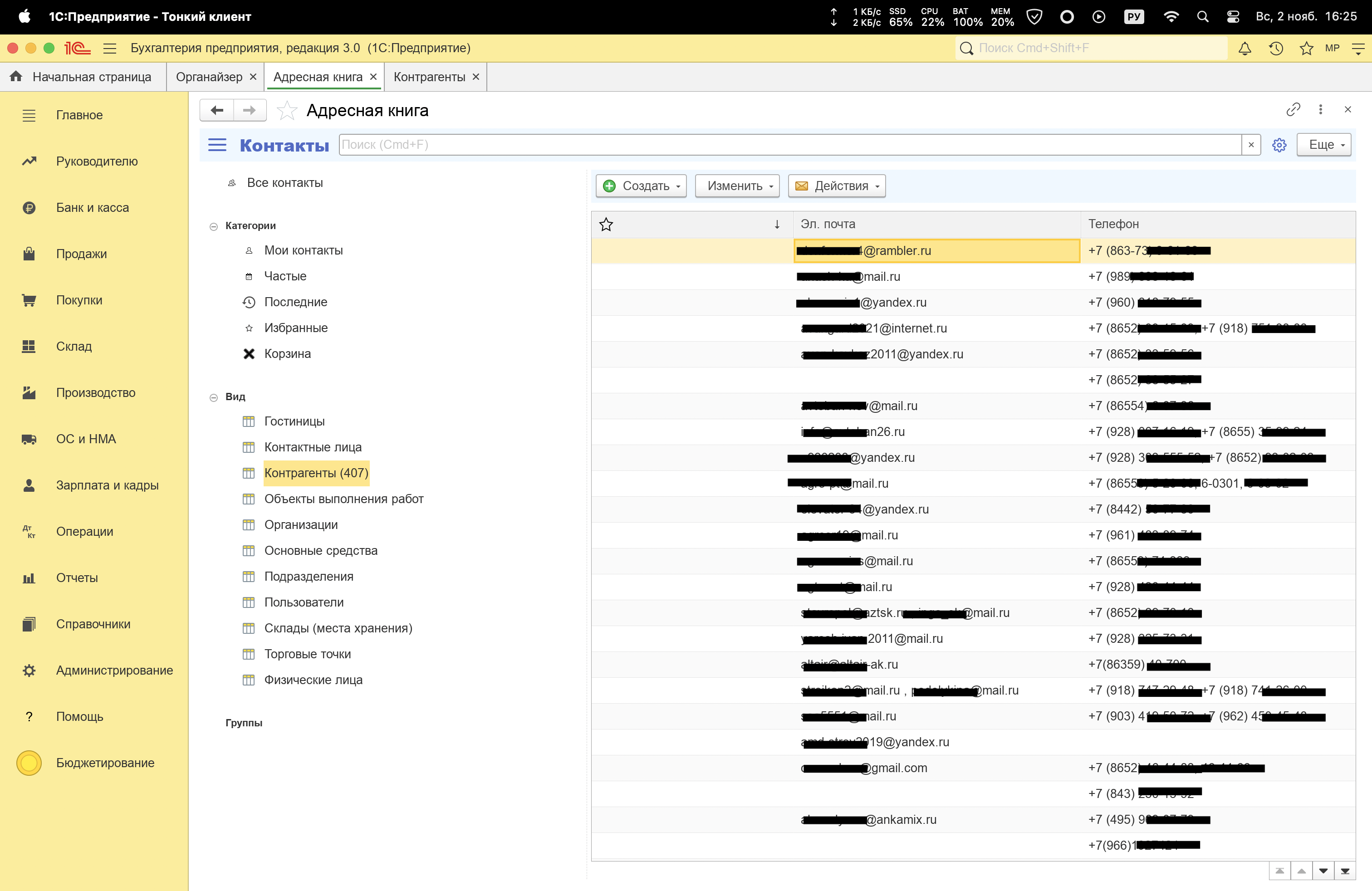This screenshot has height=891, width=1372.
Task: Switch to the Органайзер tab
Action: (x=209, y=77)
